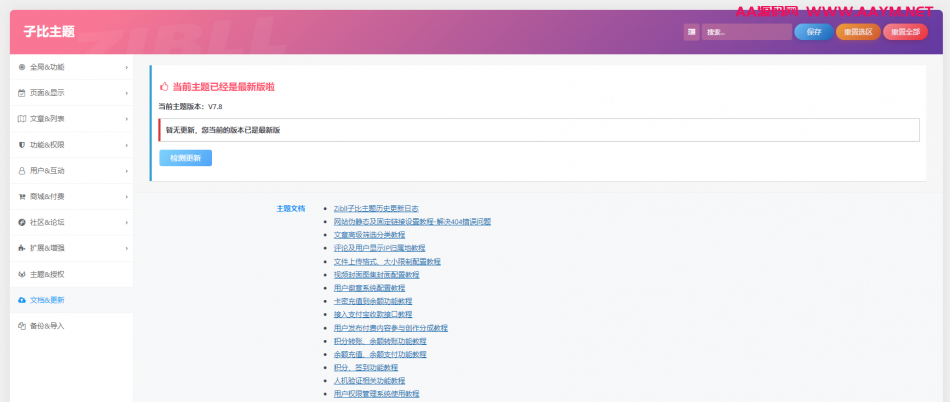Click the cart icon beside 商城&付费
Viewport: 950px width, 402px height.
tap(22, 197)
